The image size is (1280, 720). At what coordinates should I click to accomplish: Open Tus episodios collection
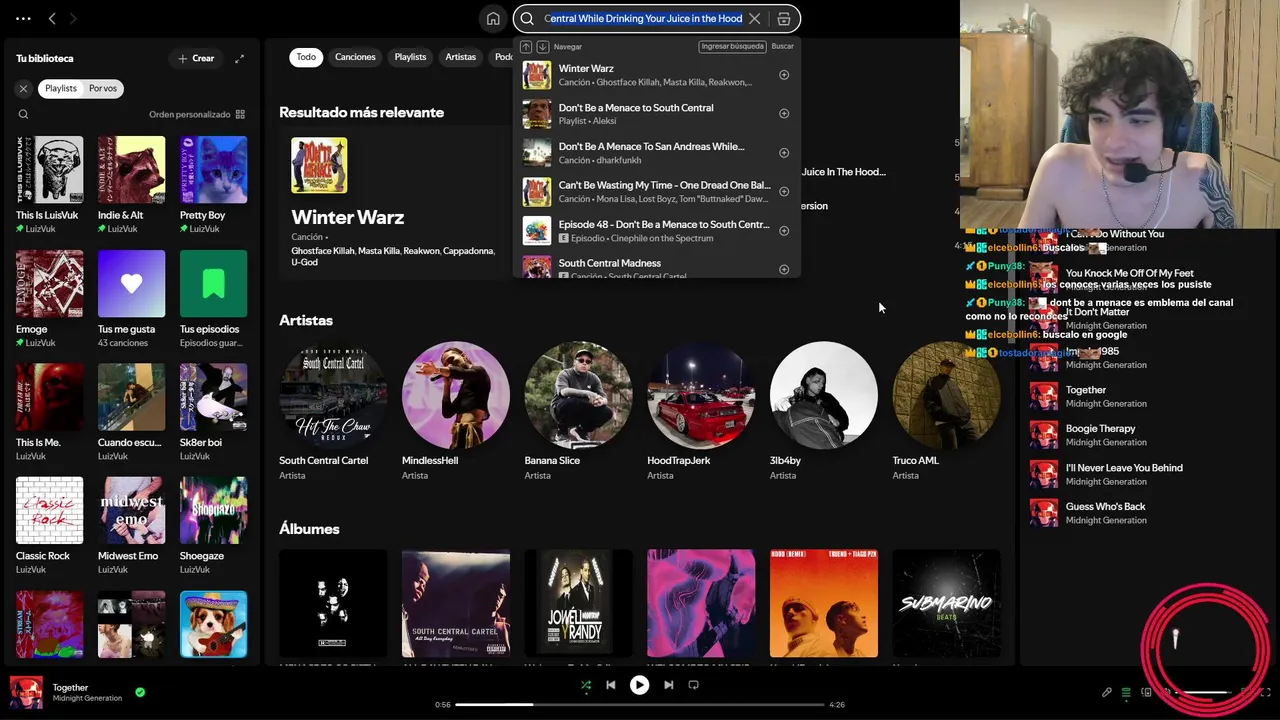213,299
